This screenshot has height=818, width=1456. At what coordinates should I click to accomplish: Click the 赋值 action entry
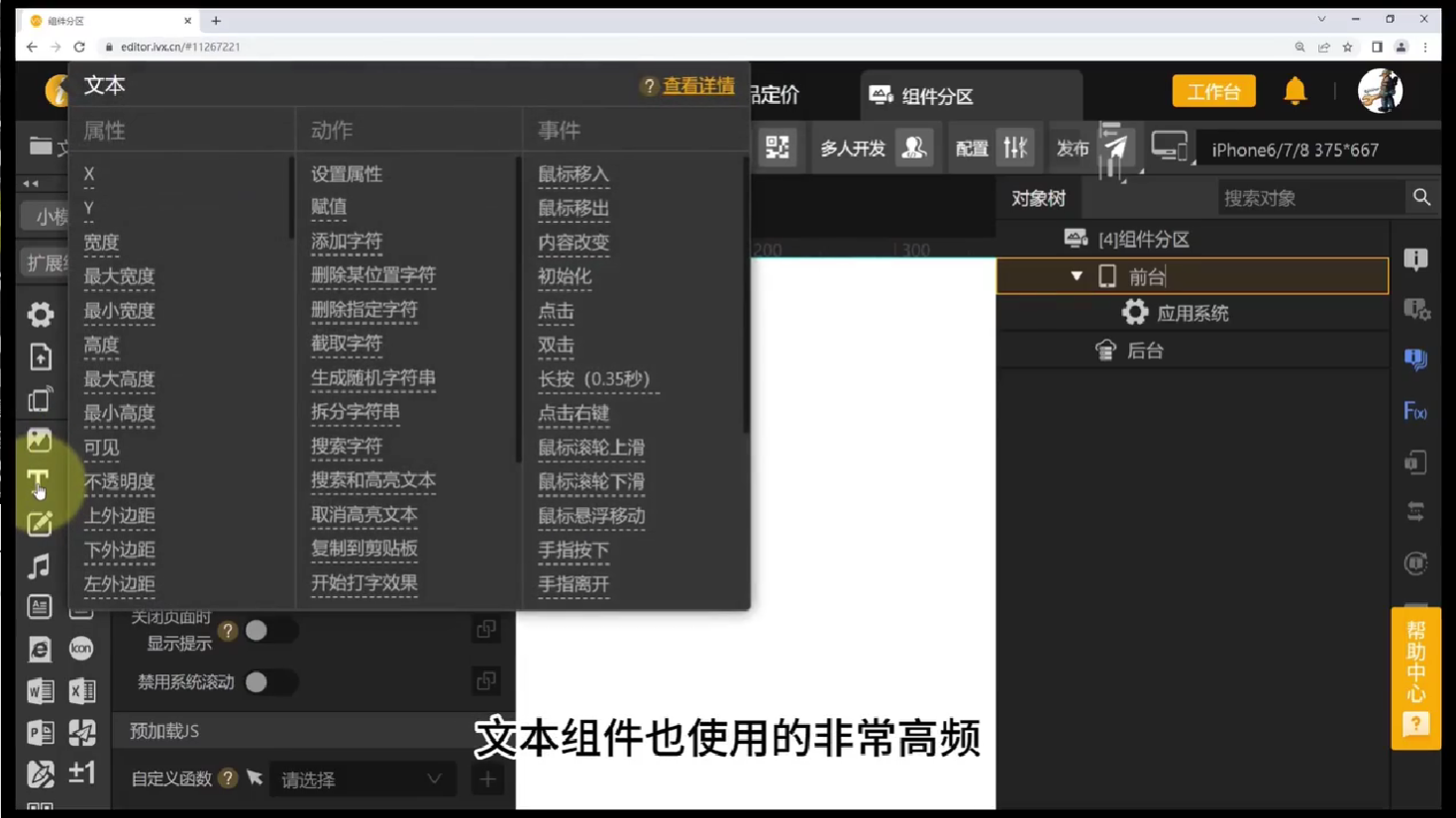tap(329, 207)
